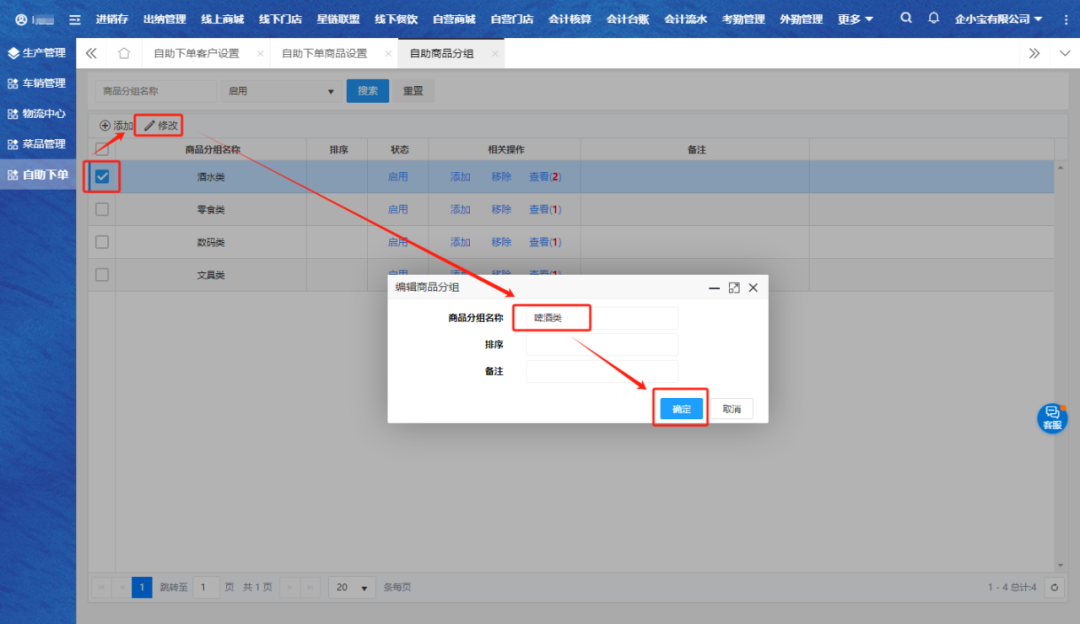The width and height of the screenshot is (1080, 624).
Task: Uncheck the 酒水类 row checkbox
Action: point(102,177)
